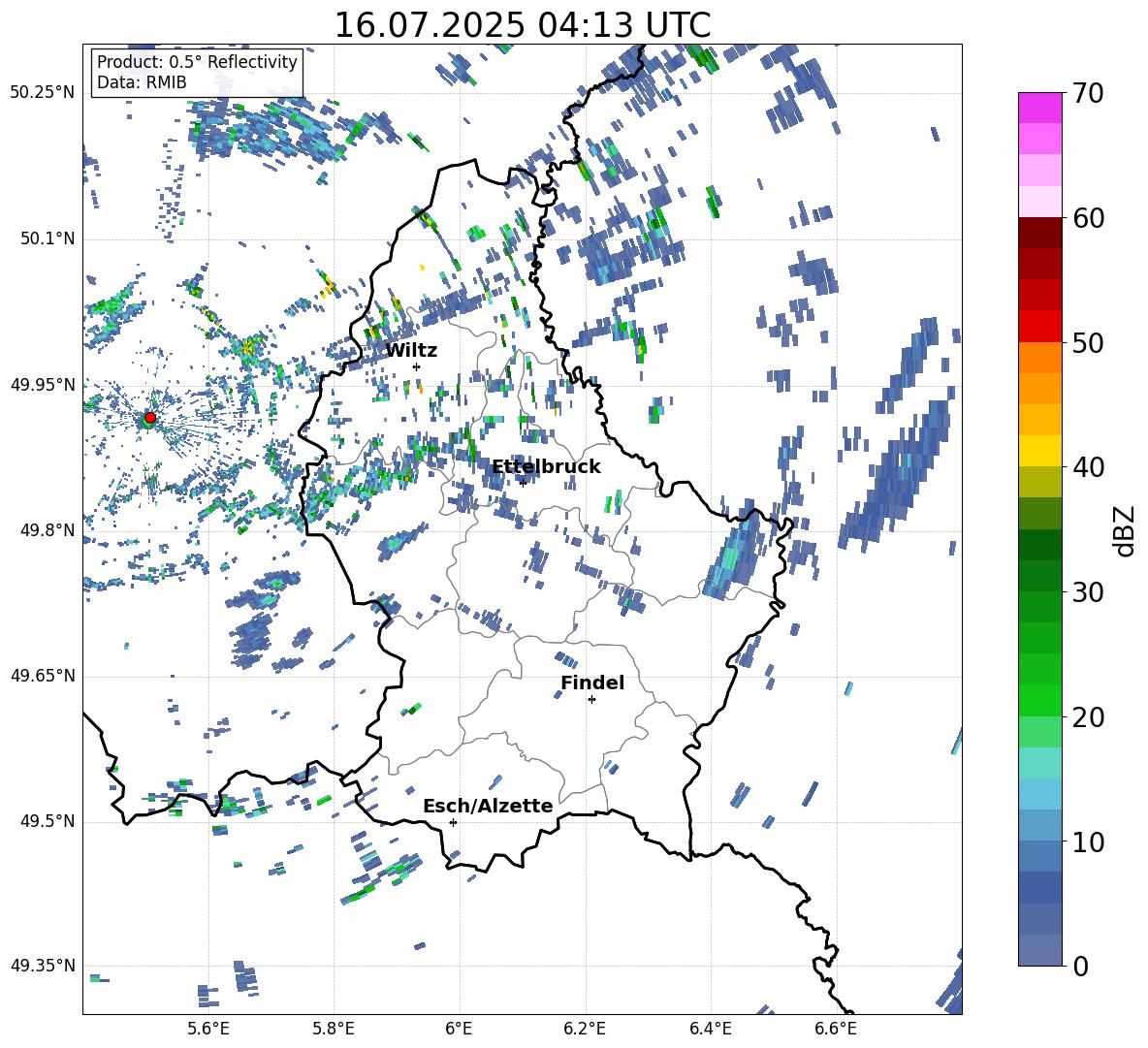Click the Esch/Alzette city label
The width and height of the screenshot is (1148, 1048).
[488, 806]
